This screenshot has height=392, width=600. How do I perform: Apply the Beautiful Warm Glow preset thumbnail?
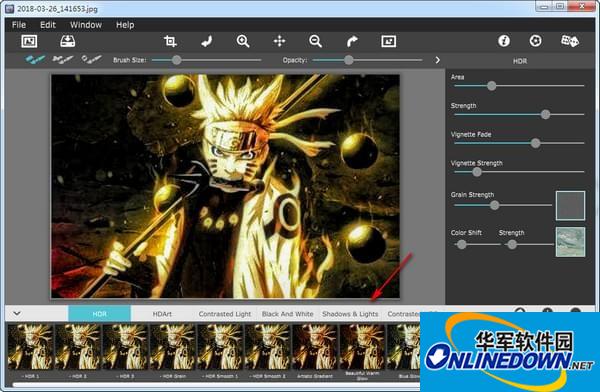point(363,347)
